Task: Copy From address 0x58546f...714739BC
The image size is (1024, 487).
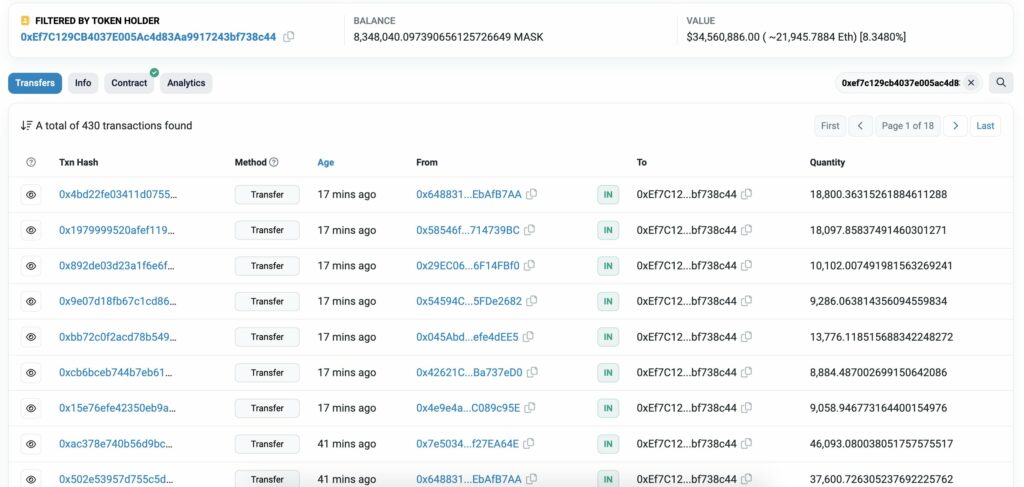Action: point(530,230)
